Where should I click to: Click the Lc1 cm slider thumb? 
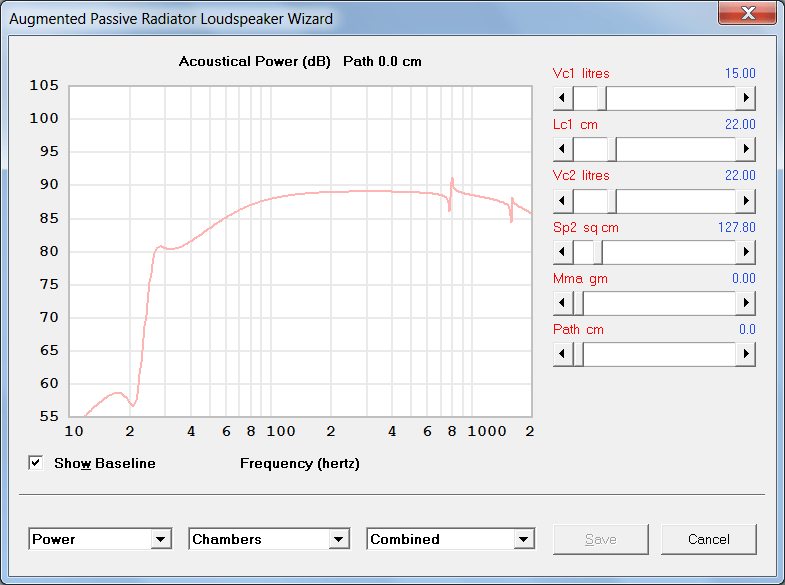[x=612, y=149]
